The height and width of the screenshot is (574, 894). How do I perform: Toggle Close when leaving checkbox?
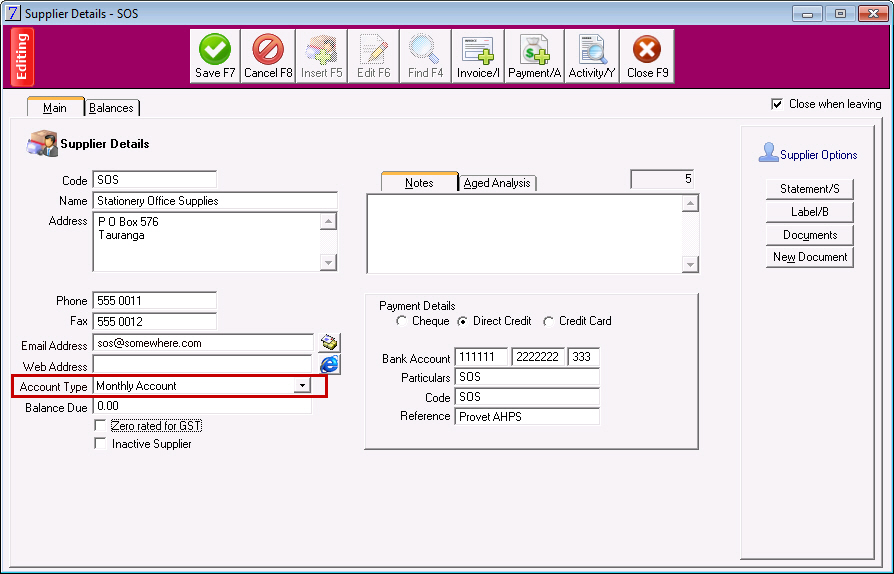click(x=777, y=104)
